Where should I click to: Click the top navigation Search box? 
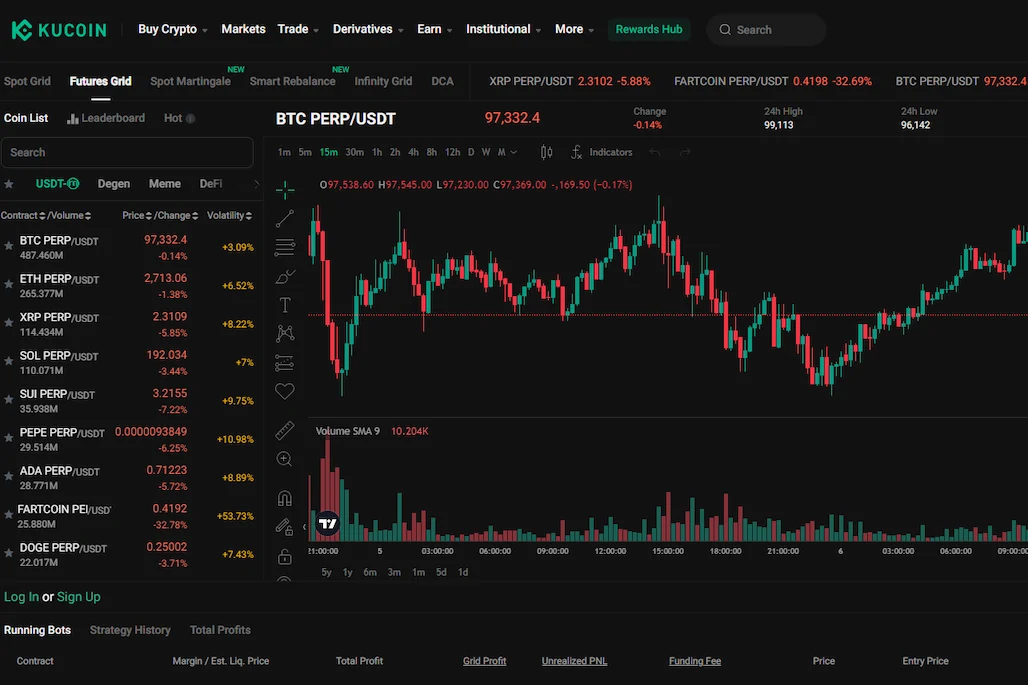[766, 30]
